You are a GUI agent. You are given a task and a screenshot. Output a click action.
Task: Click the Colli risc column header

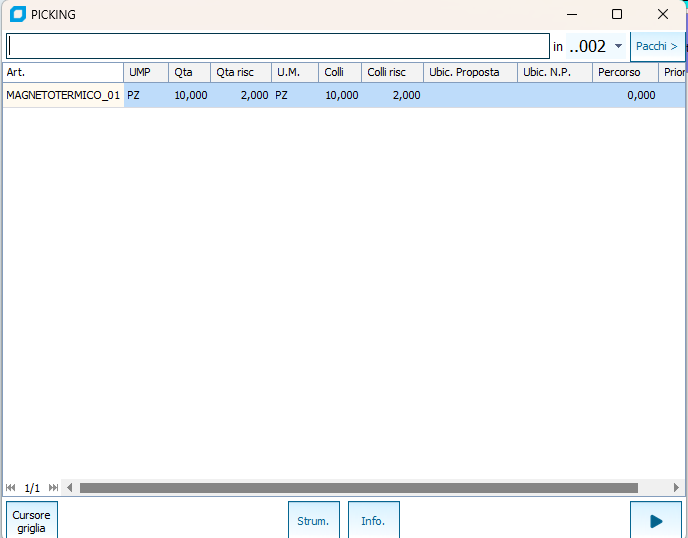pos(392,72)
